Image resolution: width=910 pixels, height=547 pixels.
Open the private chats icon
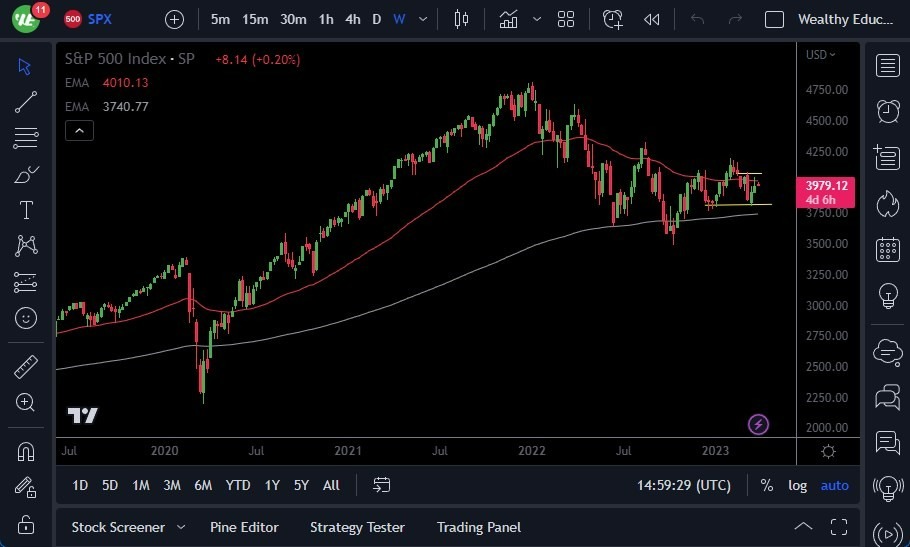(888, 398)
